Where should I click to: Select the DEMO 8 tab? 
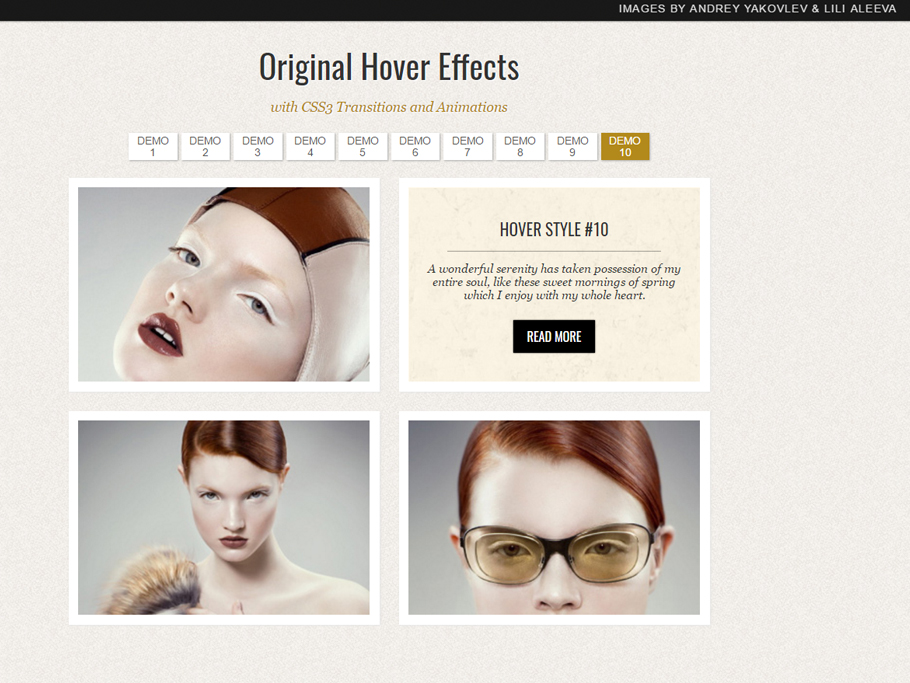click(x=520, y=145)
